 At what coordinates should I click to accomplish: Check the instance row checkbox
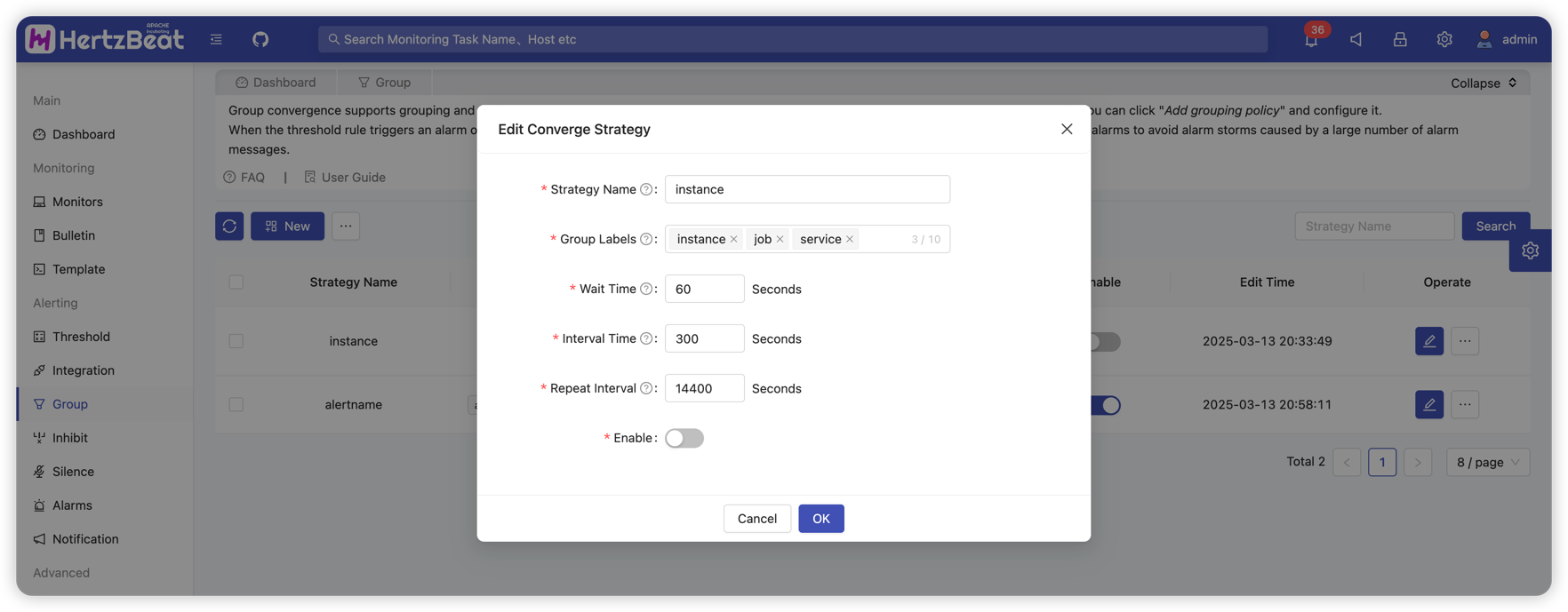pos(236,341)
